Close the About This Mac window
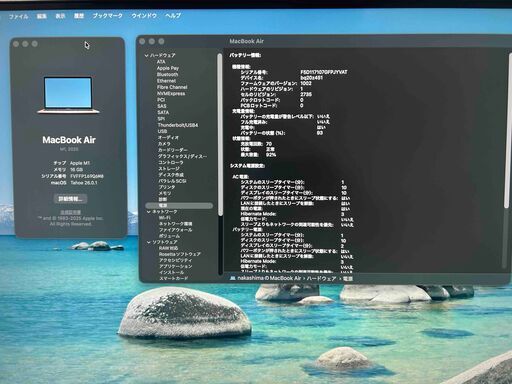 tap(16, 44)
